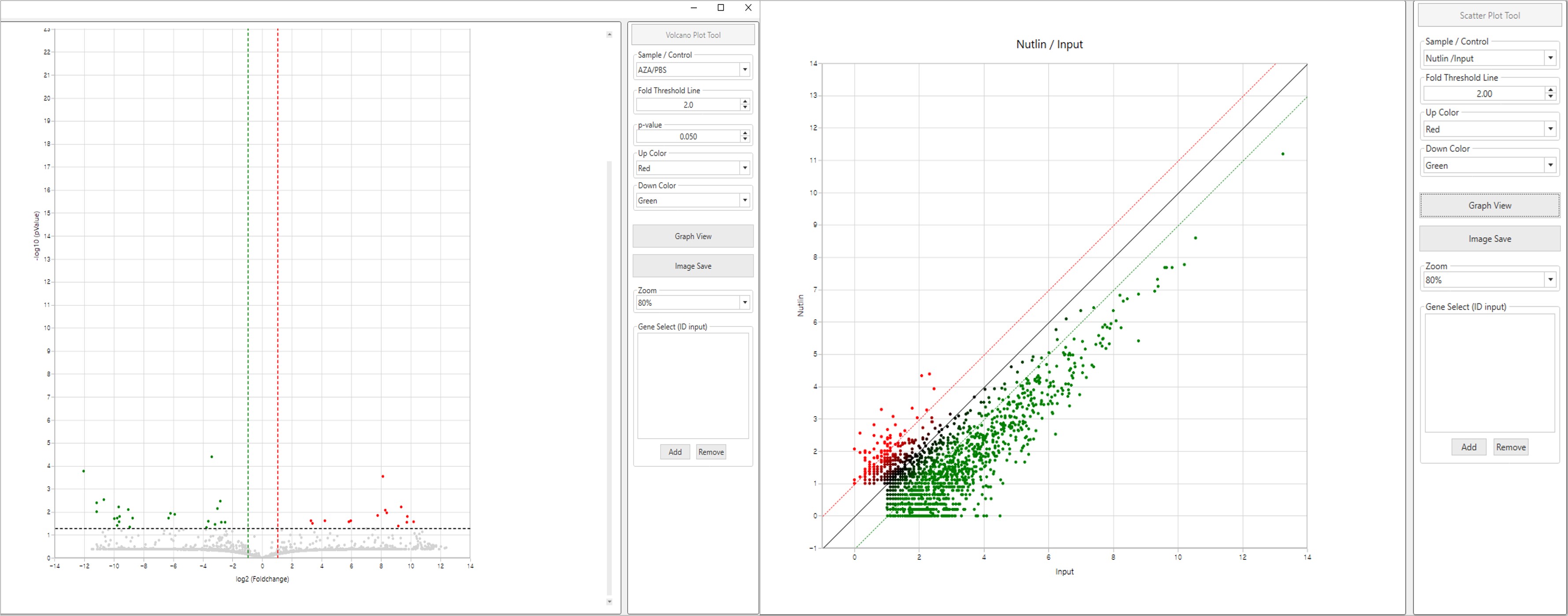The width and height of the screenshot is (1568, 616).
Task: Open Nutlin/Input Sample/Control dropdown
Action: click(x=1550, y=59)
